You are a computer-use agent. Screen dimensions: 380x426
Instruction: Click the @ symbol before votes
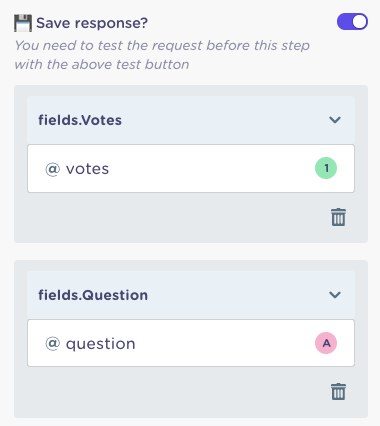[53, 169]
